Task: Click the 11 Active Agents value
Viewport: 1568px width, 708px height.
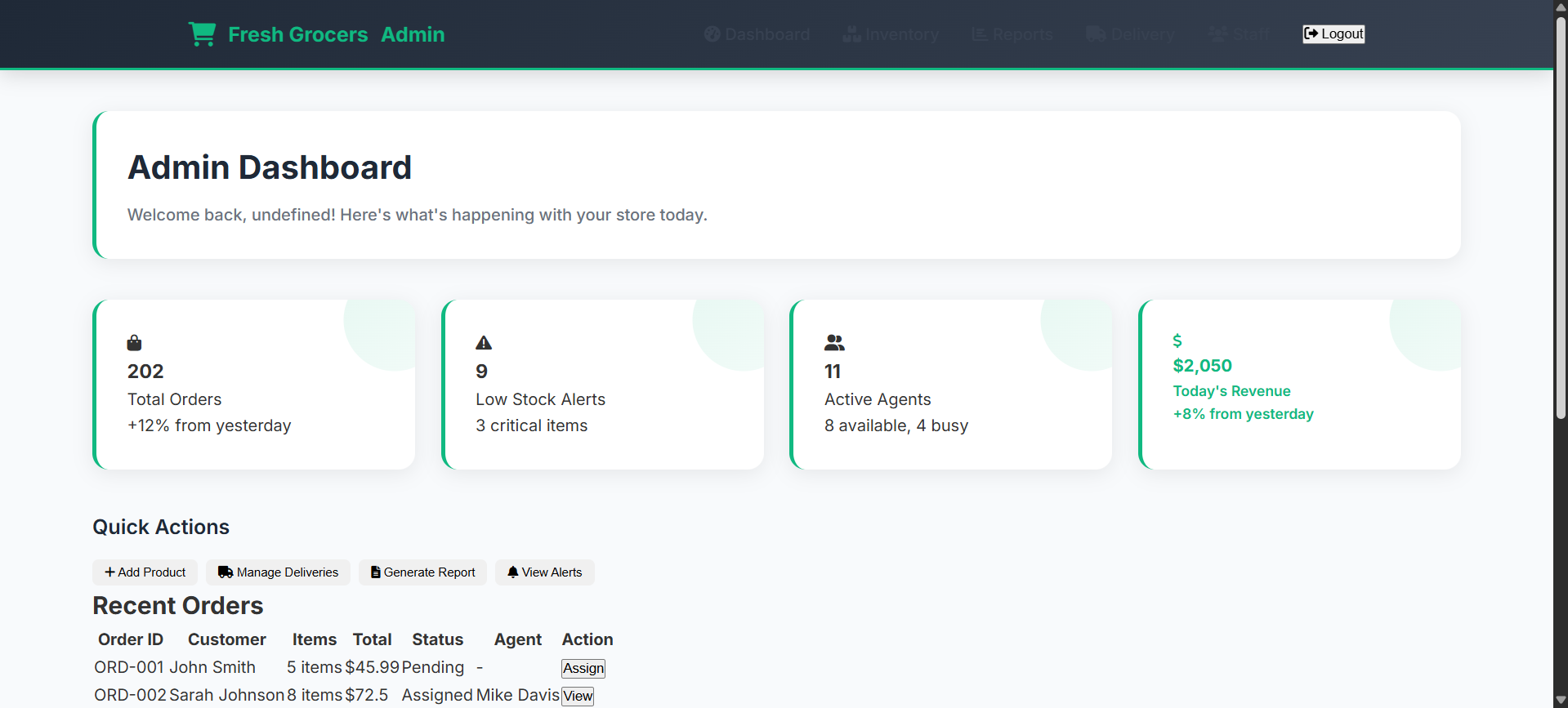Action: (833, 372)
